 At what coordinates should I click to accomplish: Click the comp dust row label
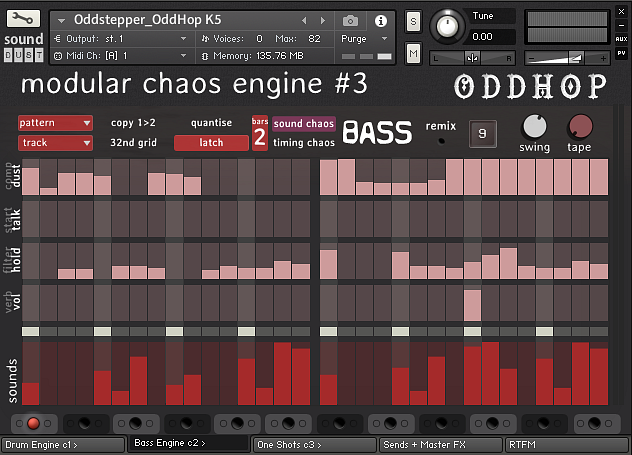(13, 176)
